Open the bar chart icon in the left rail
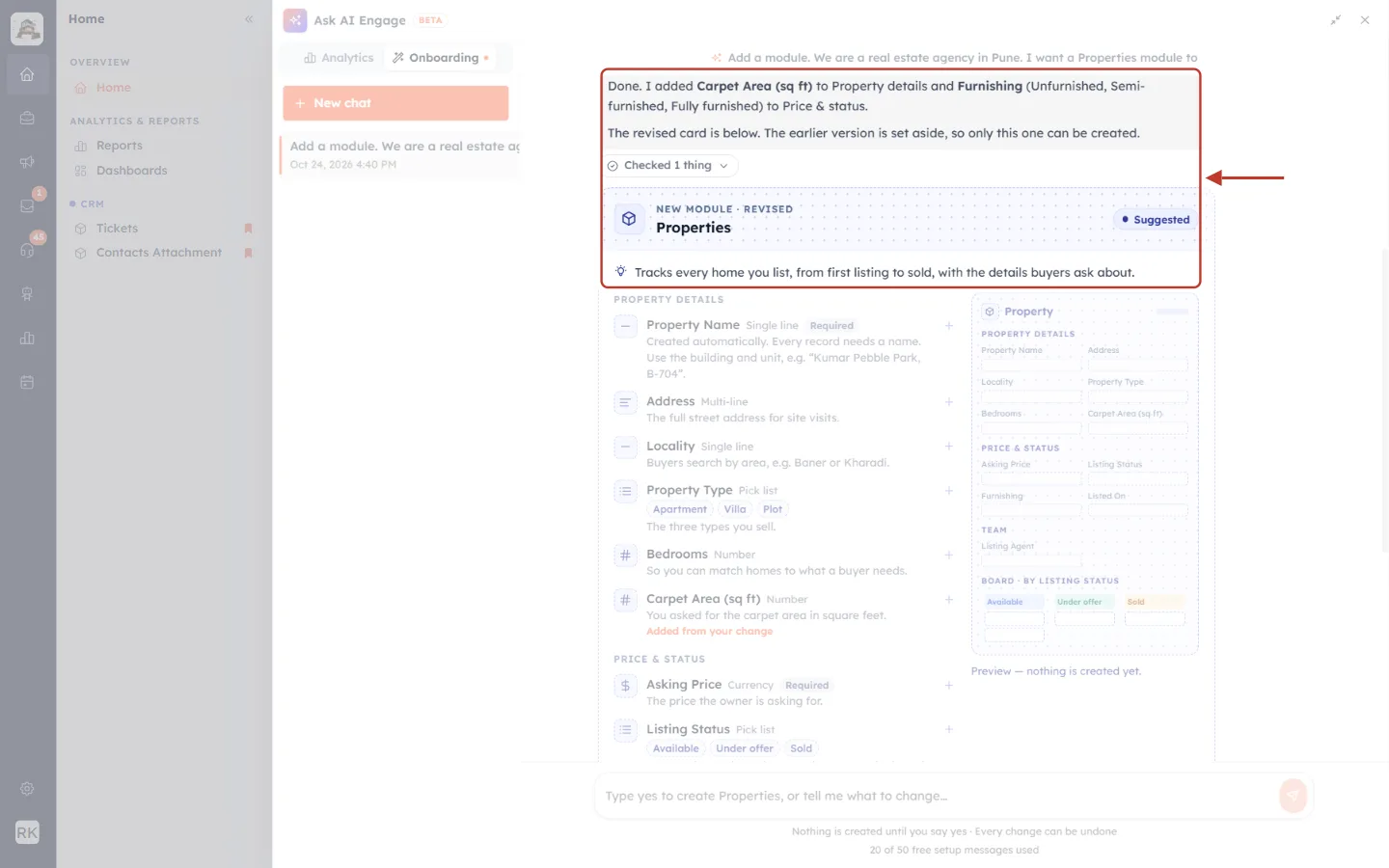Image resolution: width=1389 pixels, height=868 pixels. 27,338
